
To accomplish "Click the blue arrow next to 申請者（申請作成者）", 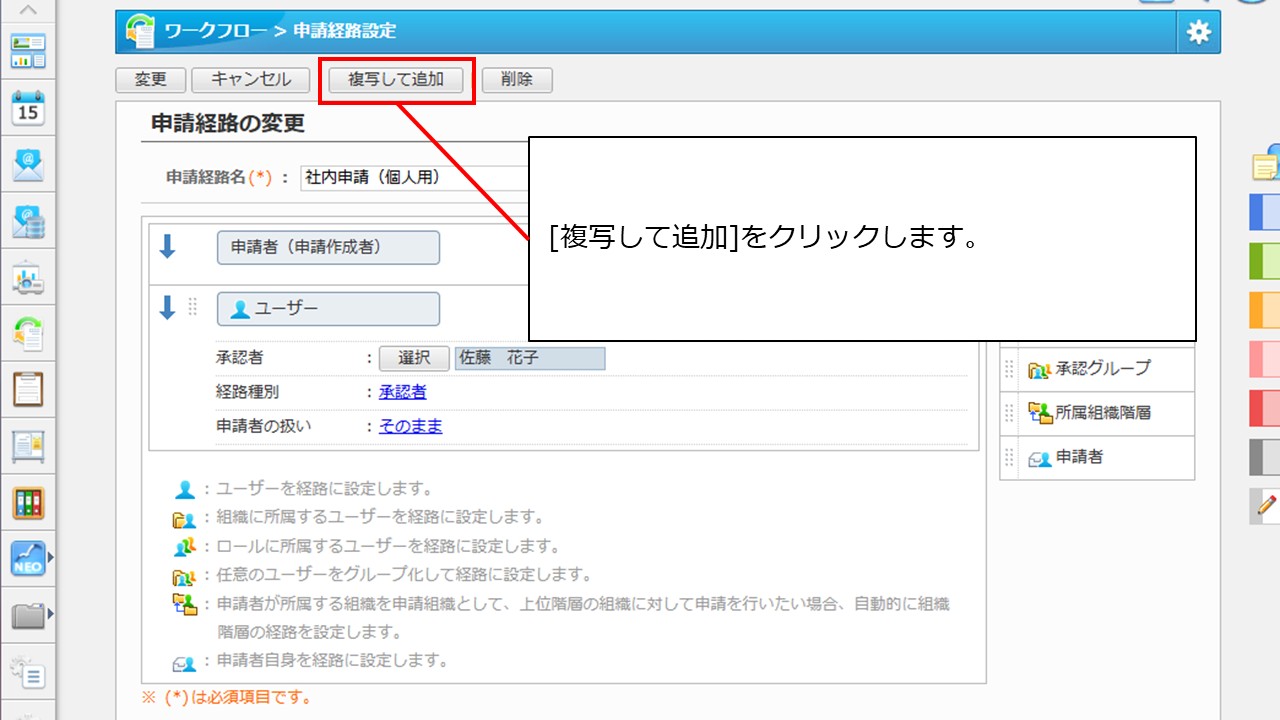I will [168, 247].
